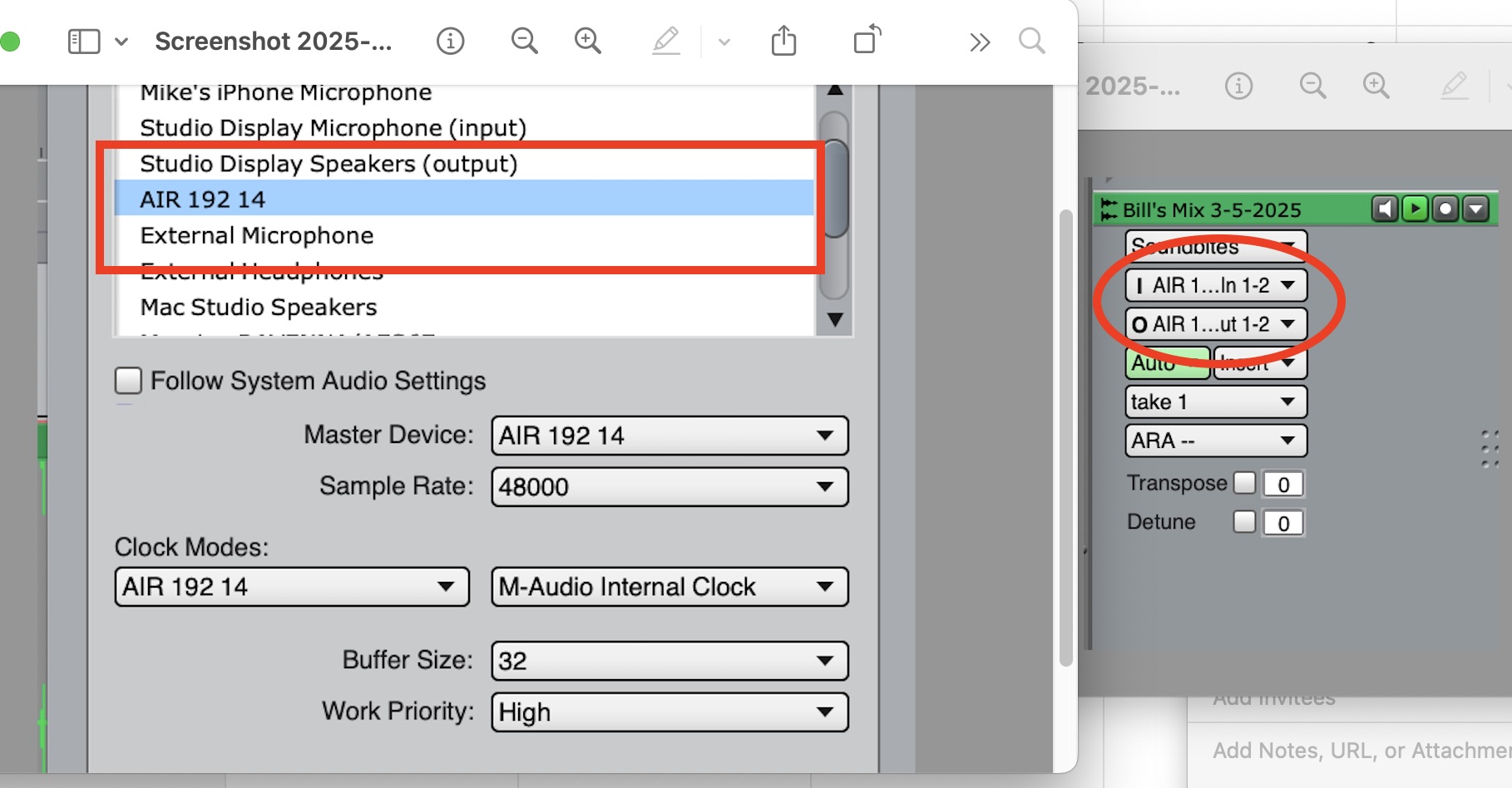Click the green window button

point(10,41)
